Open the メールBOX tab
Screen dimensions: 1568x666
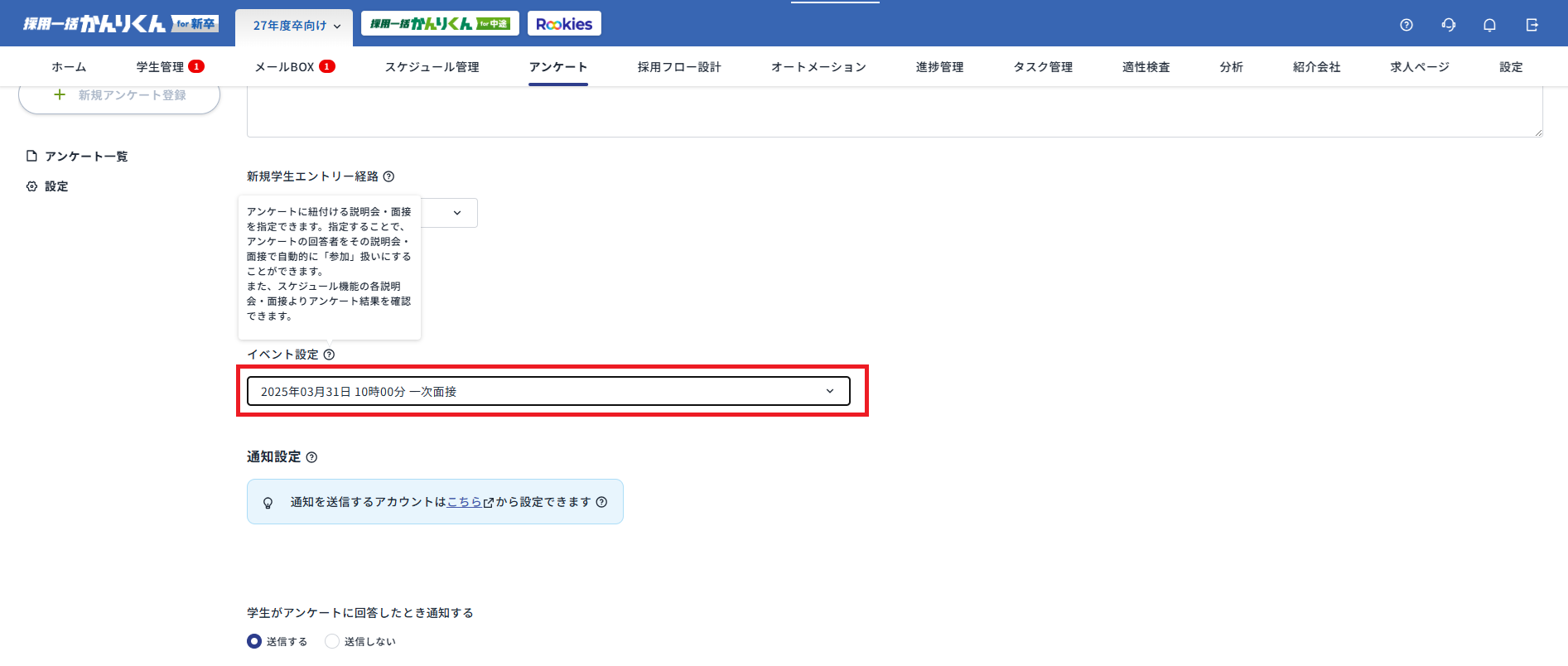pos(284,67)
